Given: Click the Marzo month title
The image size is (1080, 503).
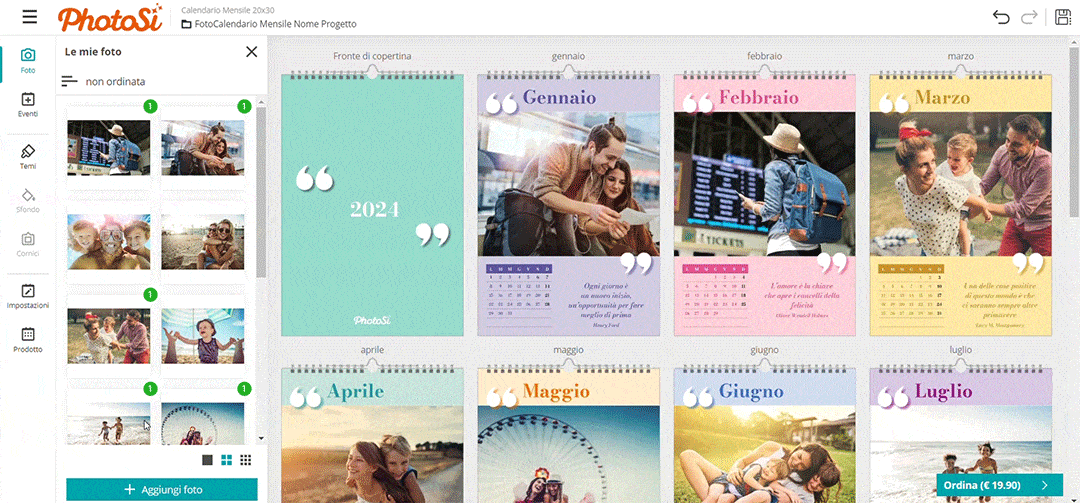Looking at the screenshot, I should pos(942,98).
